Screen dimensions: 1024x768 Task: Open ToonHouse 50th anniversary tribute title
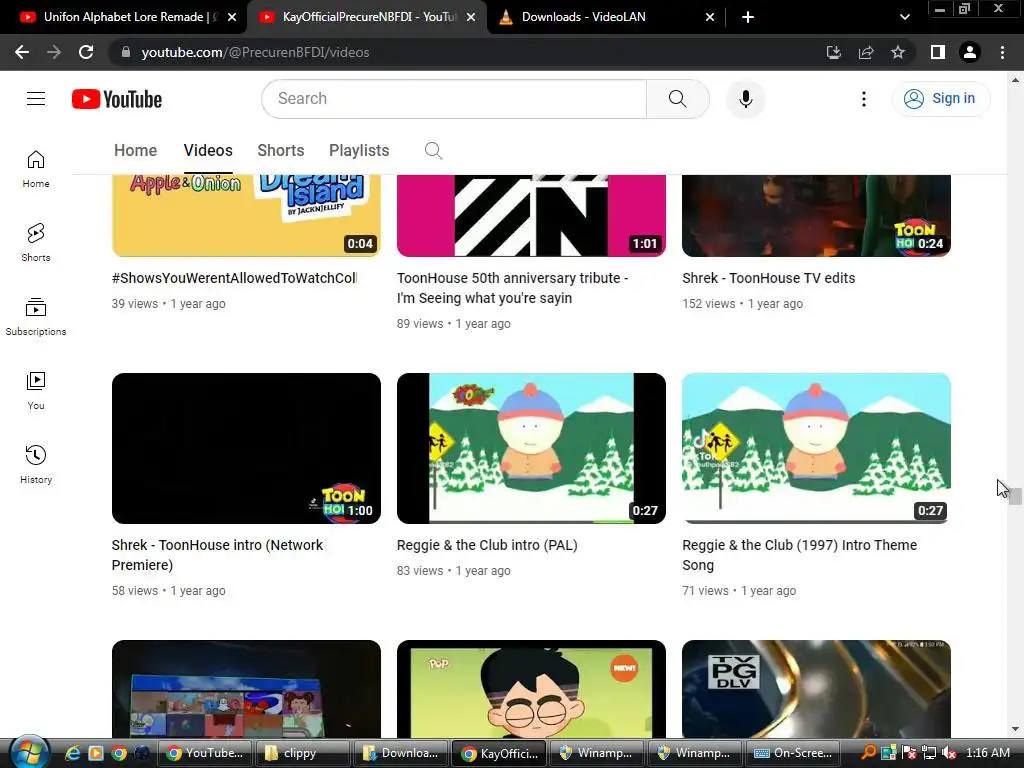coord(513,288)
